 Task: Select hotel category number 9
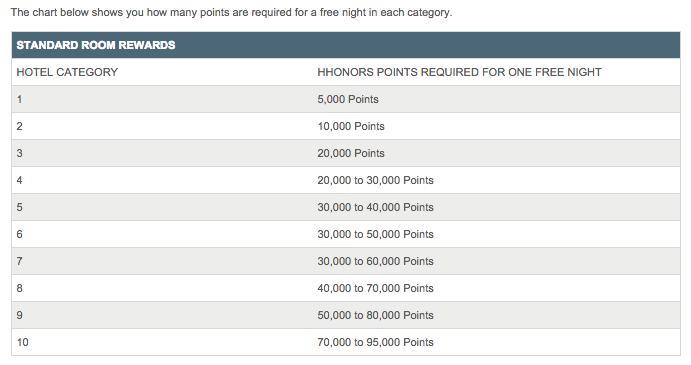(19, 315)
